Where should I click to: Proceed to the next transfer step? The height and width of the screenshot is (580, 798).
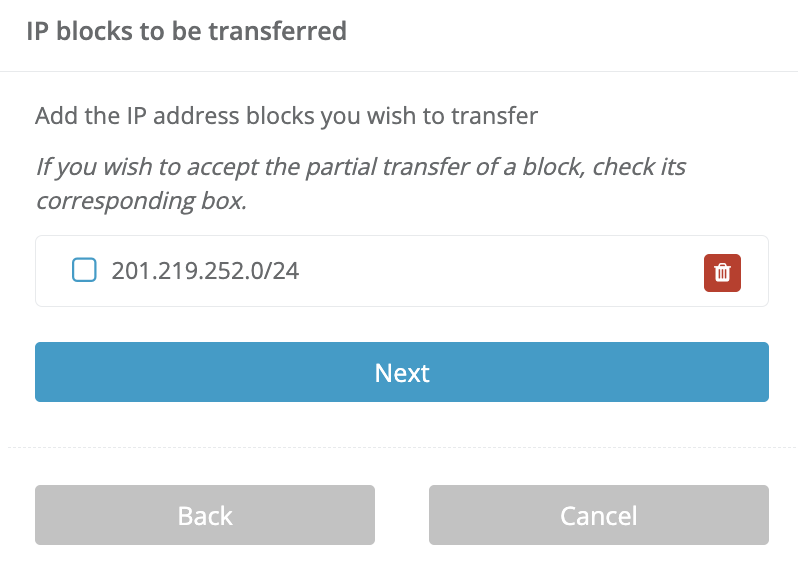coord(401,372)
